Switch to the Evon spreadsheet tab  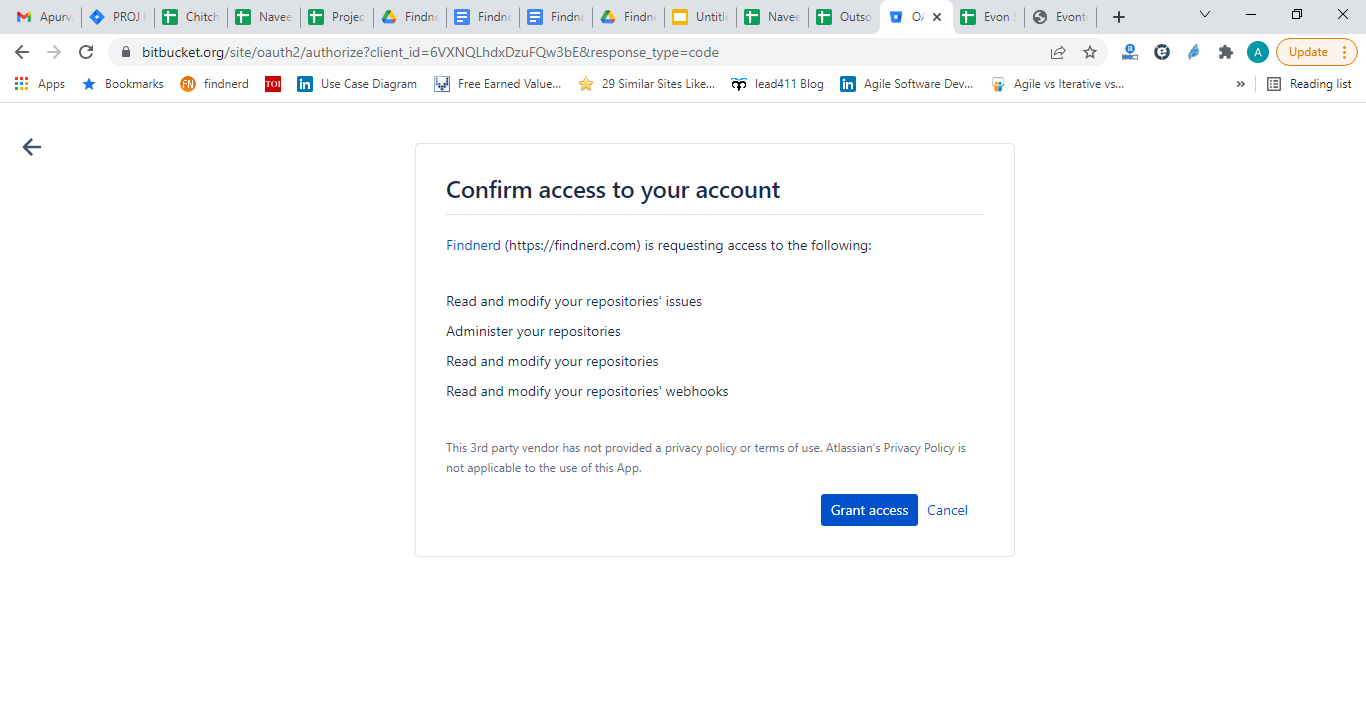click(x=988, y=17)
